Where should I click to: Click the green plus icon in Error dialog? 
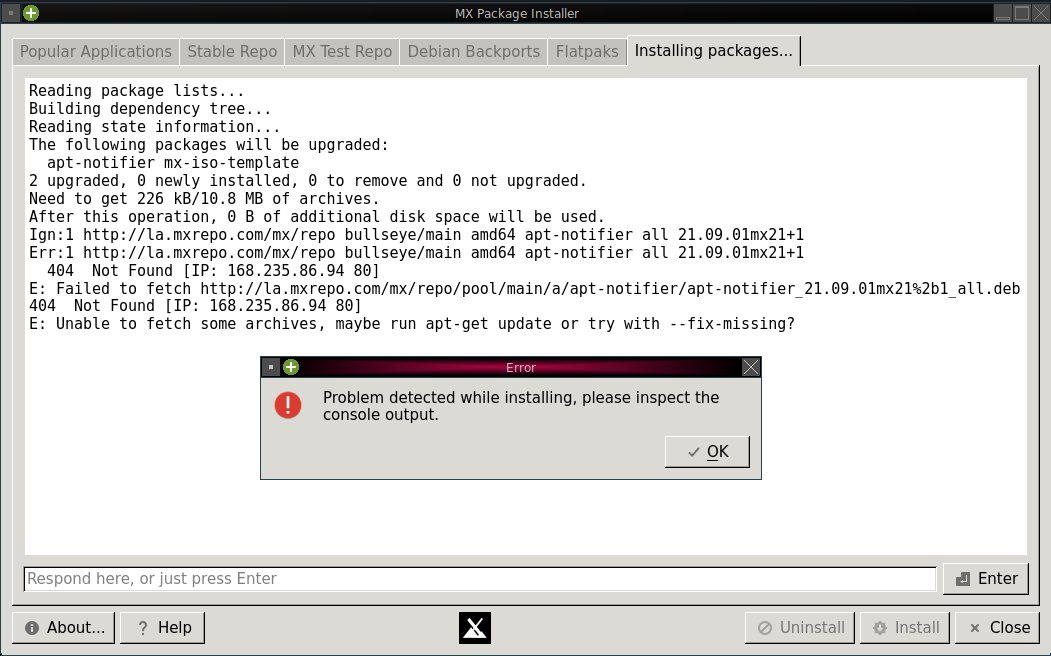coord(291,367)
